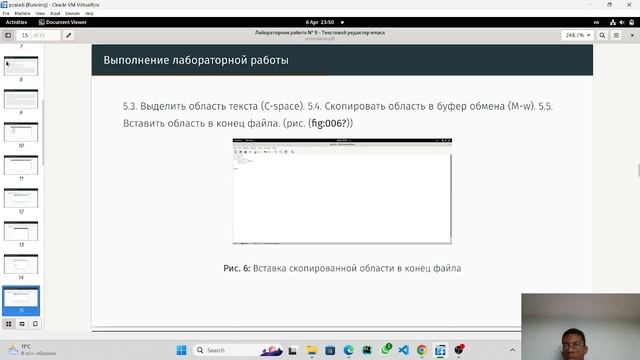Image resolution: width=640 pixels, height=360 pixels.
Task: Open WhatsApp from the taskbar
Action: (386, 349)
